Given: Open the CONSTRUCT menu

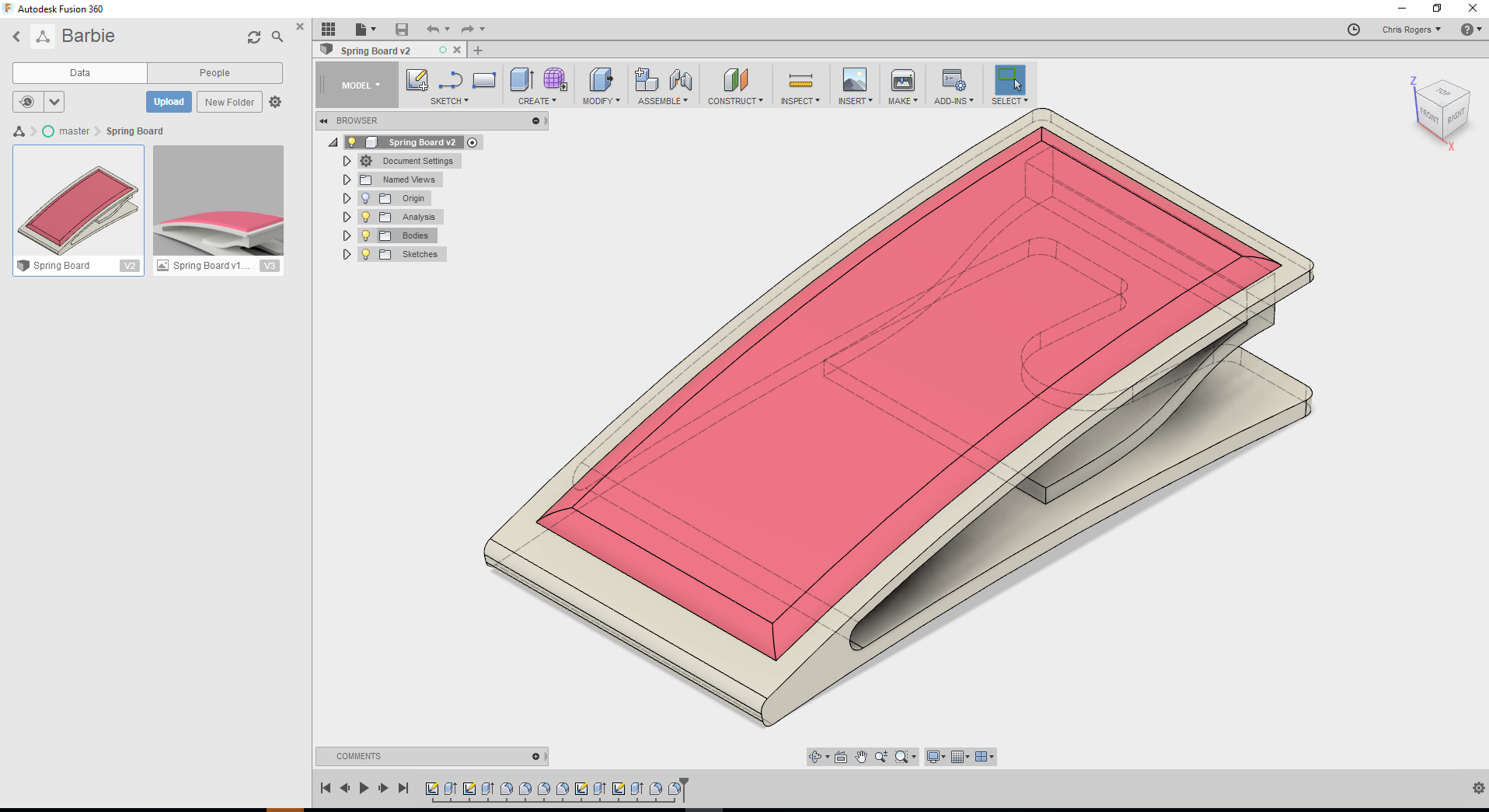Looking at the screenshot, I should coord(735,101).
